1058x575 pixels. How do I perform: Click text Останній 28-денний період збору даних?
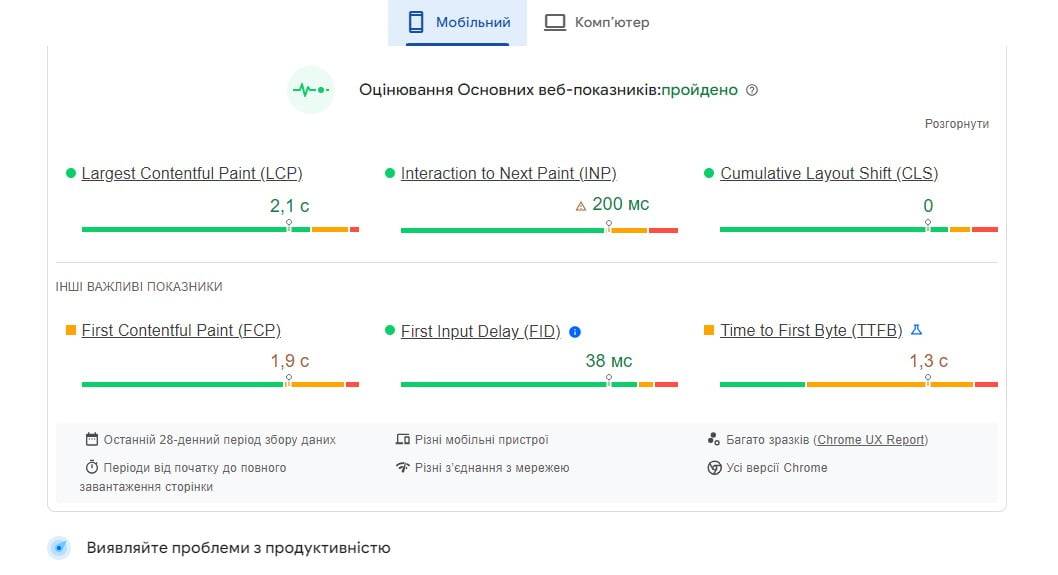click(x=219, y=439)
